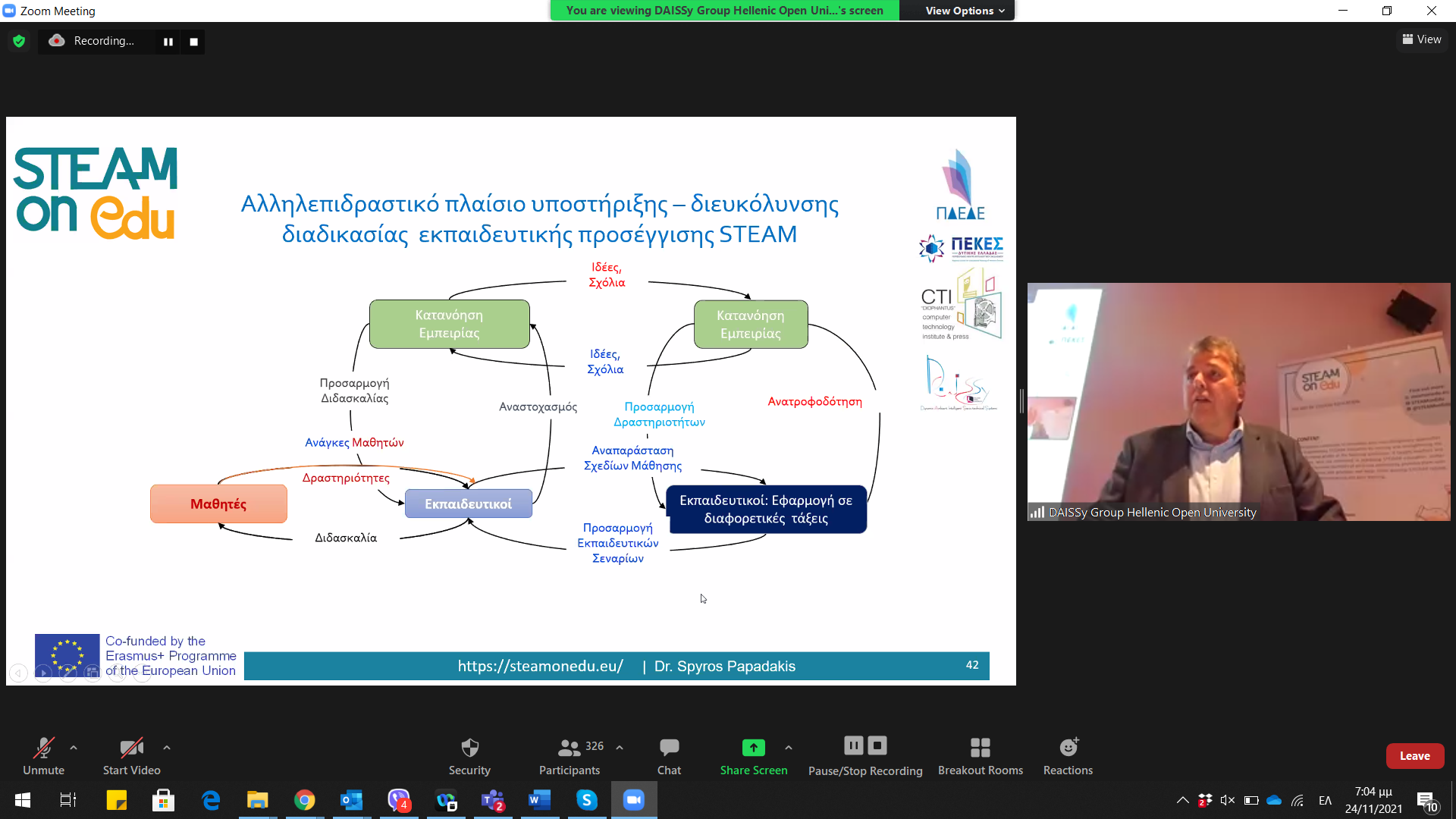This screenshot has height=819, width=1456.
Task: Click the divider handle beside the speaker video
Action: click(1021, 401)
